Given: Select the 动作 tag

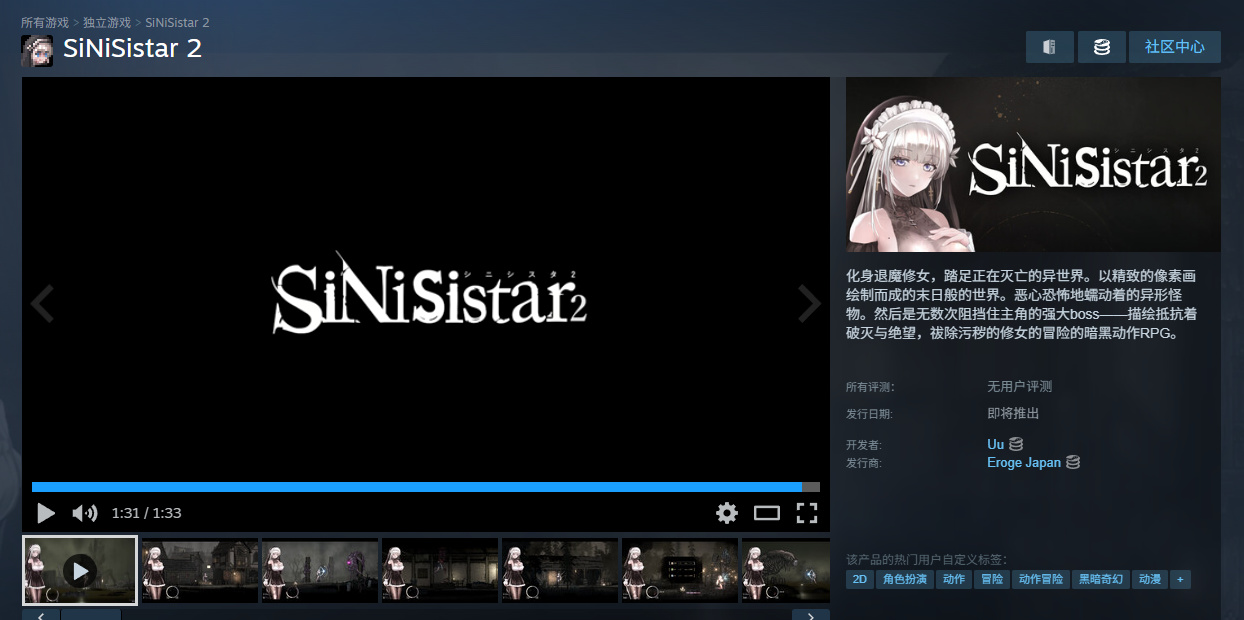Looking at the screenshot, I should pyautogui.click(x=954, y=579).
